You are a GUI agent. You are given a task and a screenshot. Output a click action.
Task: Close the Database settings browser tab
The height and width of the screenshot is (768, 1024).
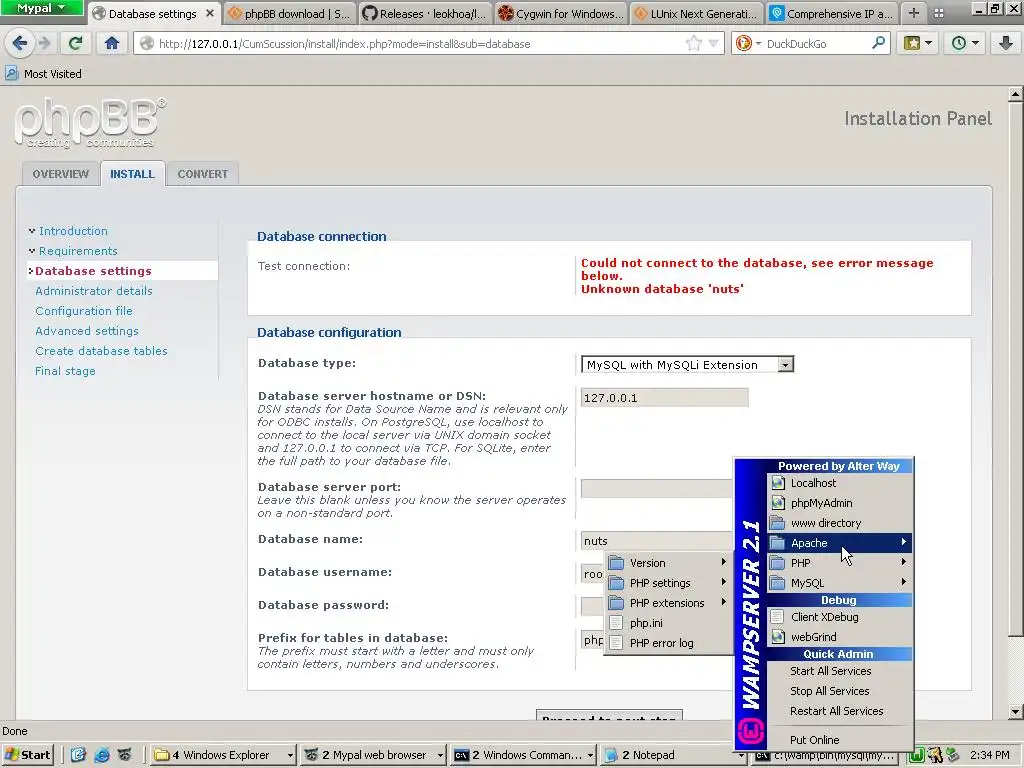(x=210, y=13)
